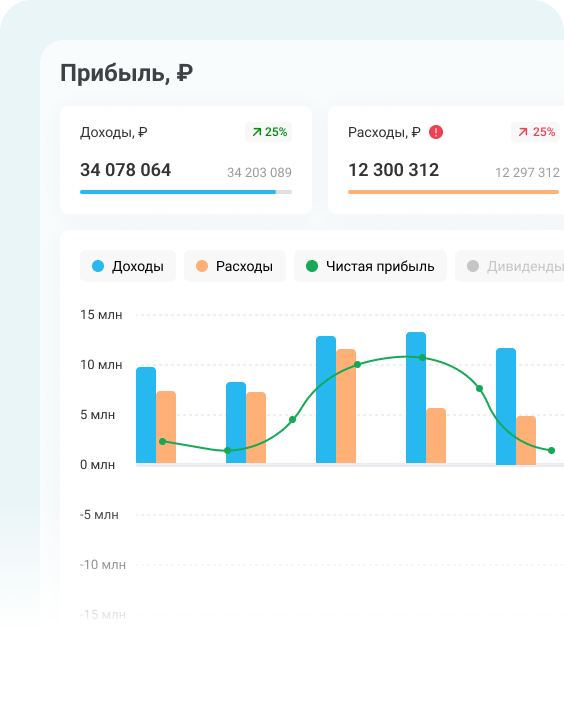Toggle the Доходы legend series
This screenshot has height=726, width=564.
[x=128, y=266]
